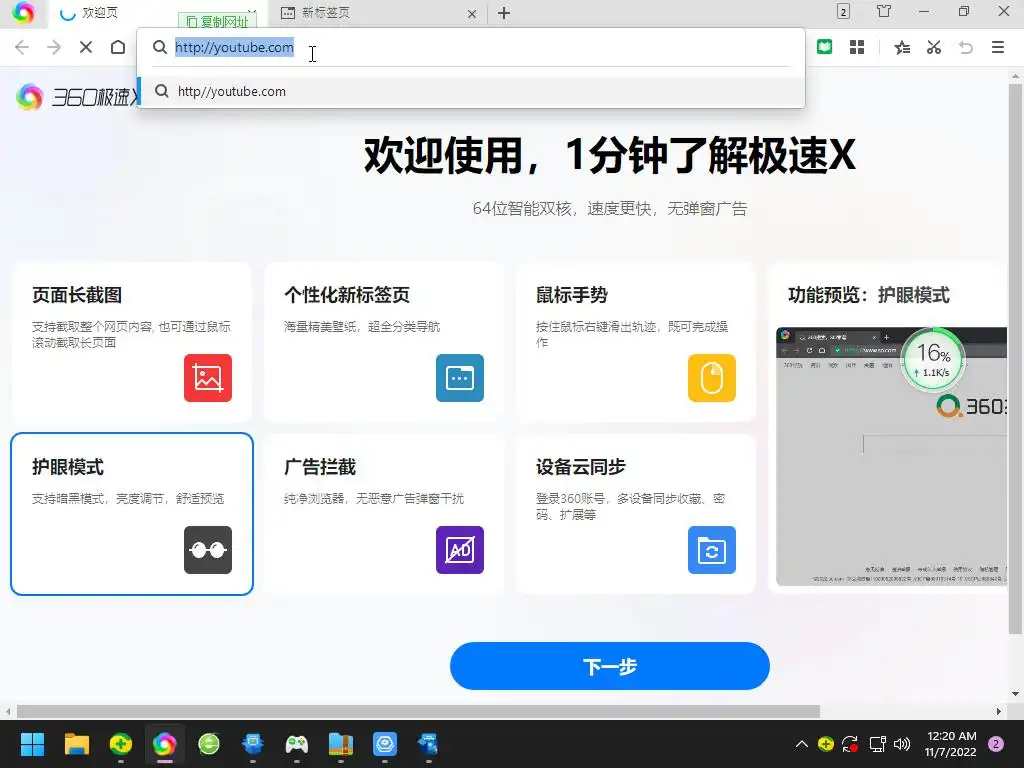
Task: Open the Windows Start menu
Action: point(32,744)
